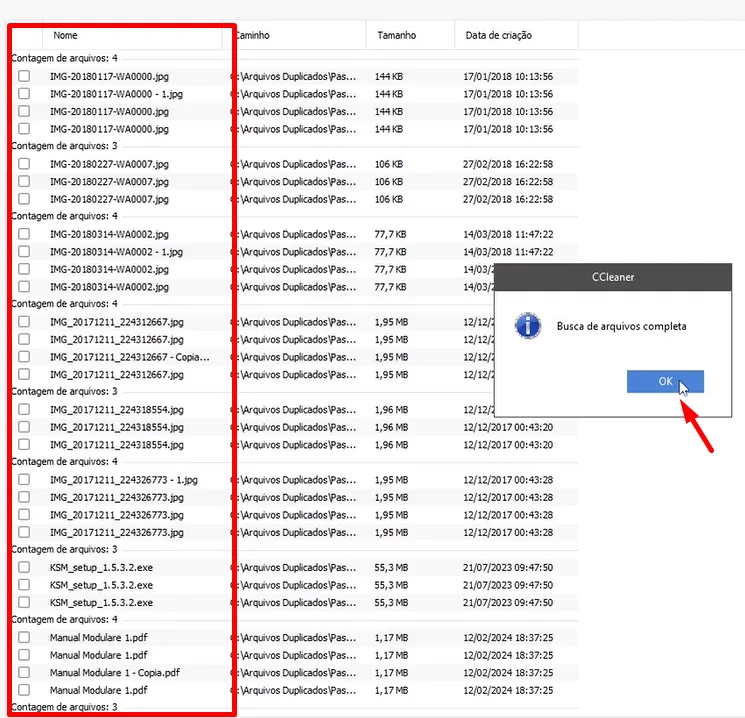The height and width of the screenshot is (718, 745).
Task: Sort list by Caminho column header
Action: [x=252, y=35]
